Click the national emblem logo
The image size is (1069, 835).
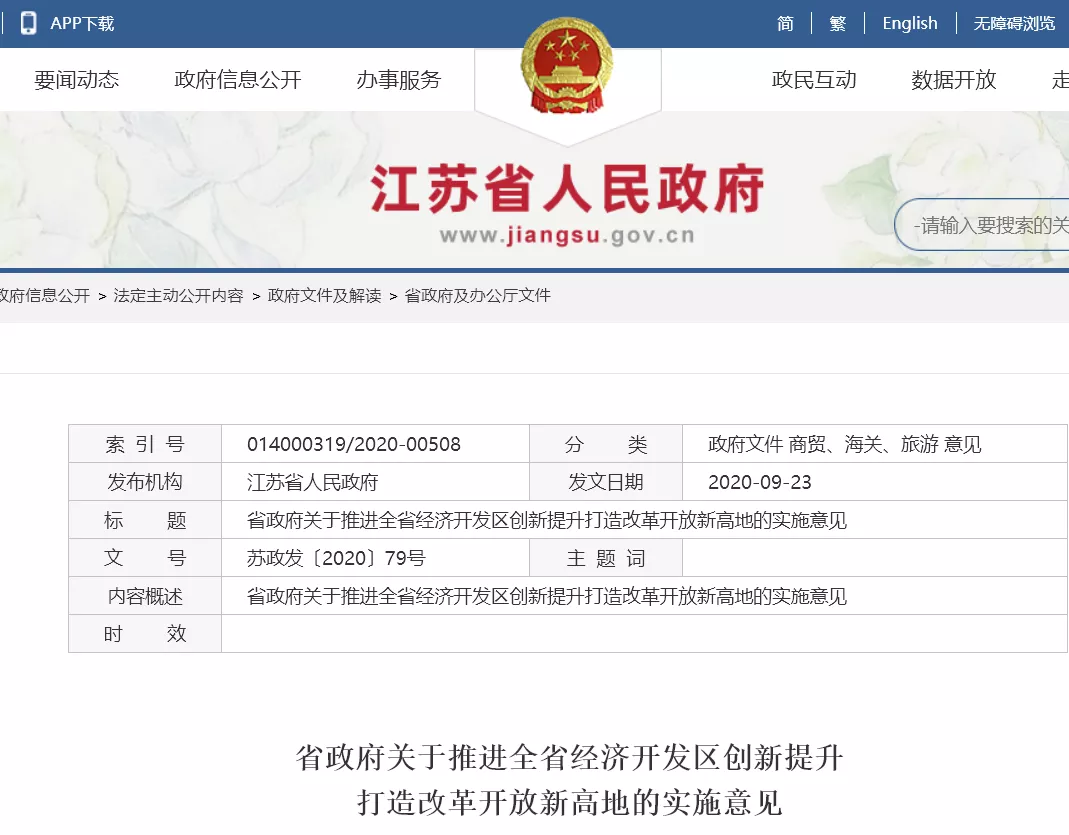point(567,70)
